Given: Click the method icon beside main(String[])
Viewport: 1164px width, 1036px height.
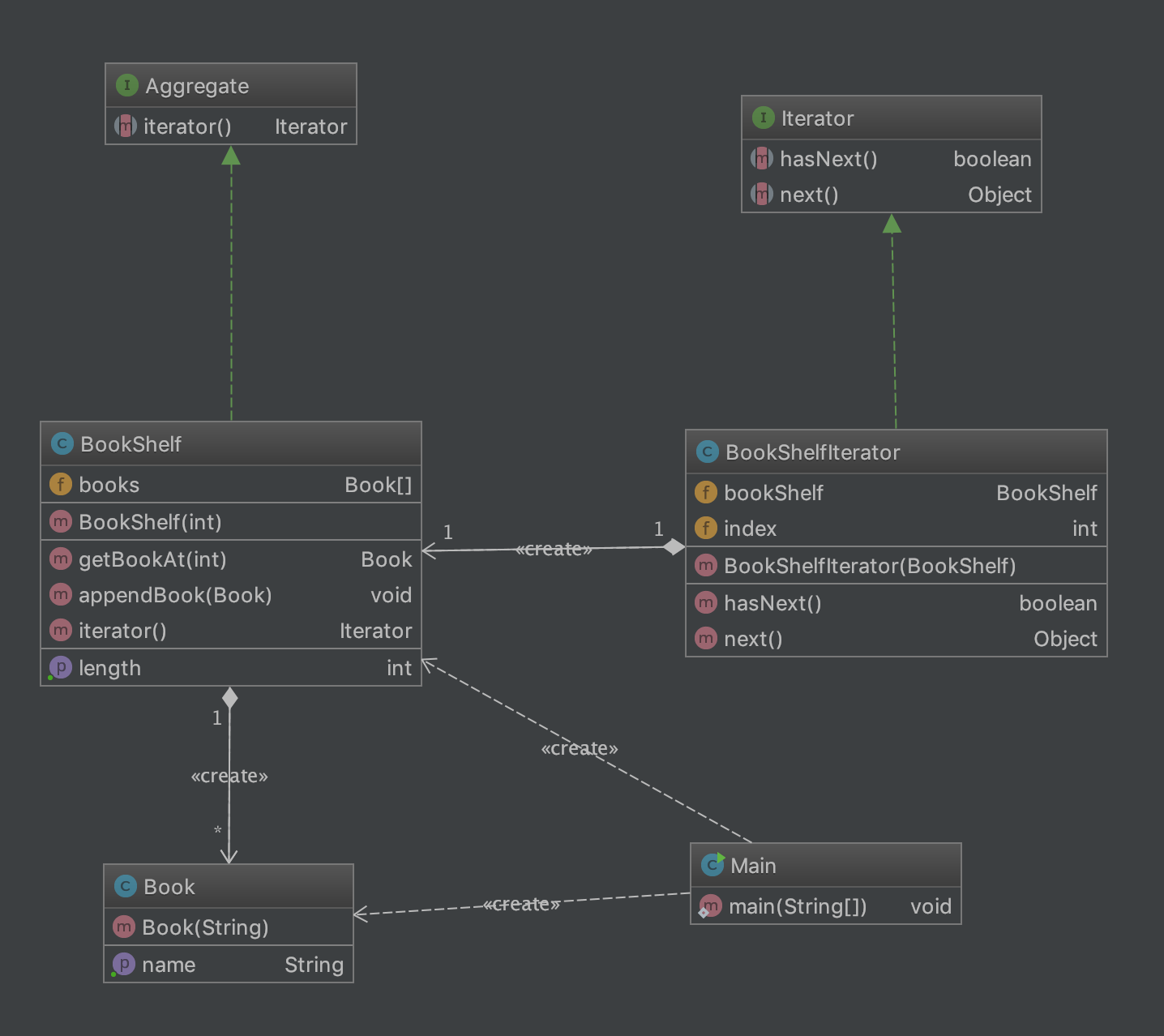Looking at the screenshot, I should click(x=710, y=905).
